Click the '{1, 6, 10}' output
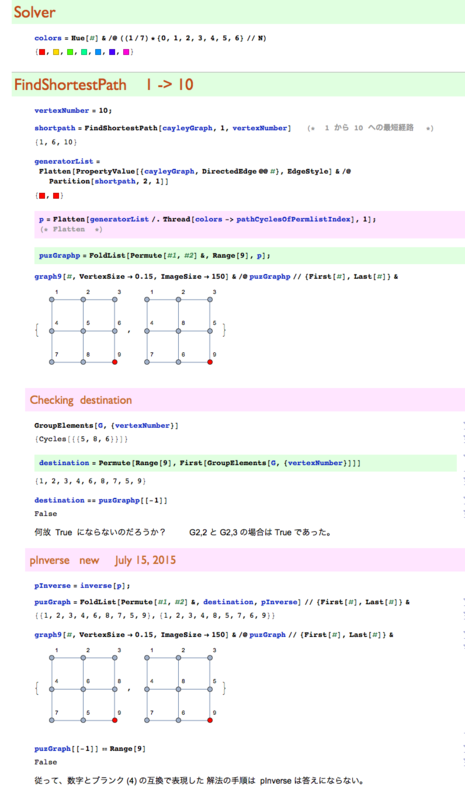This screenshot has width=465, height=800. 56,142
